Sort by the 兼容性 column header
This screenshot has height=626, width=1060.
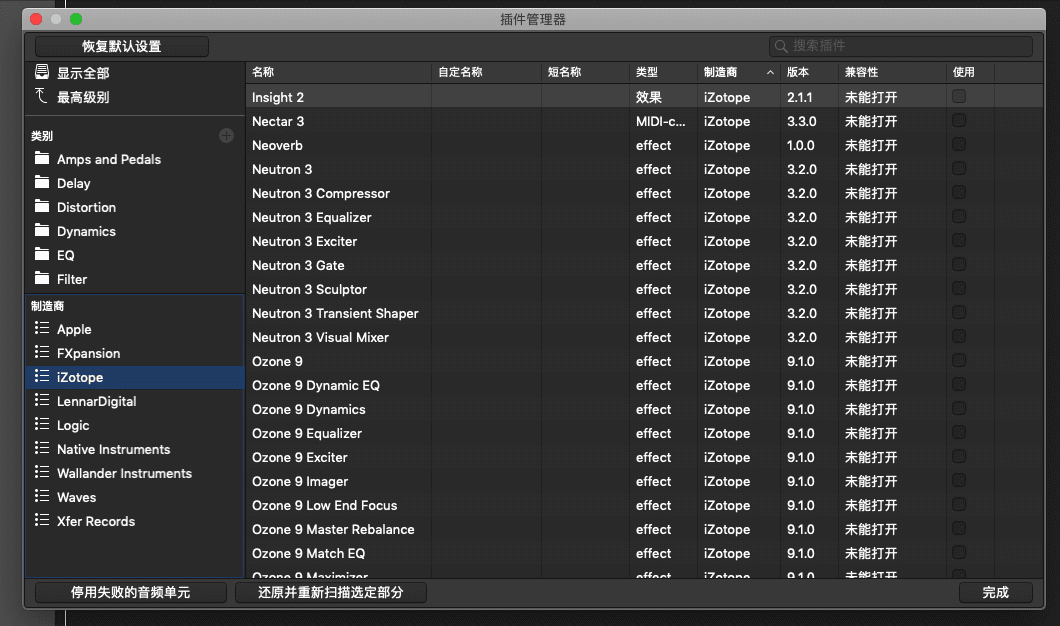(x=892, y=72)
